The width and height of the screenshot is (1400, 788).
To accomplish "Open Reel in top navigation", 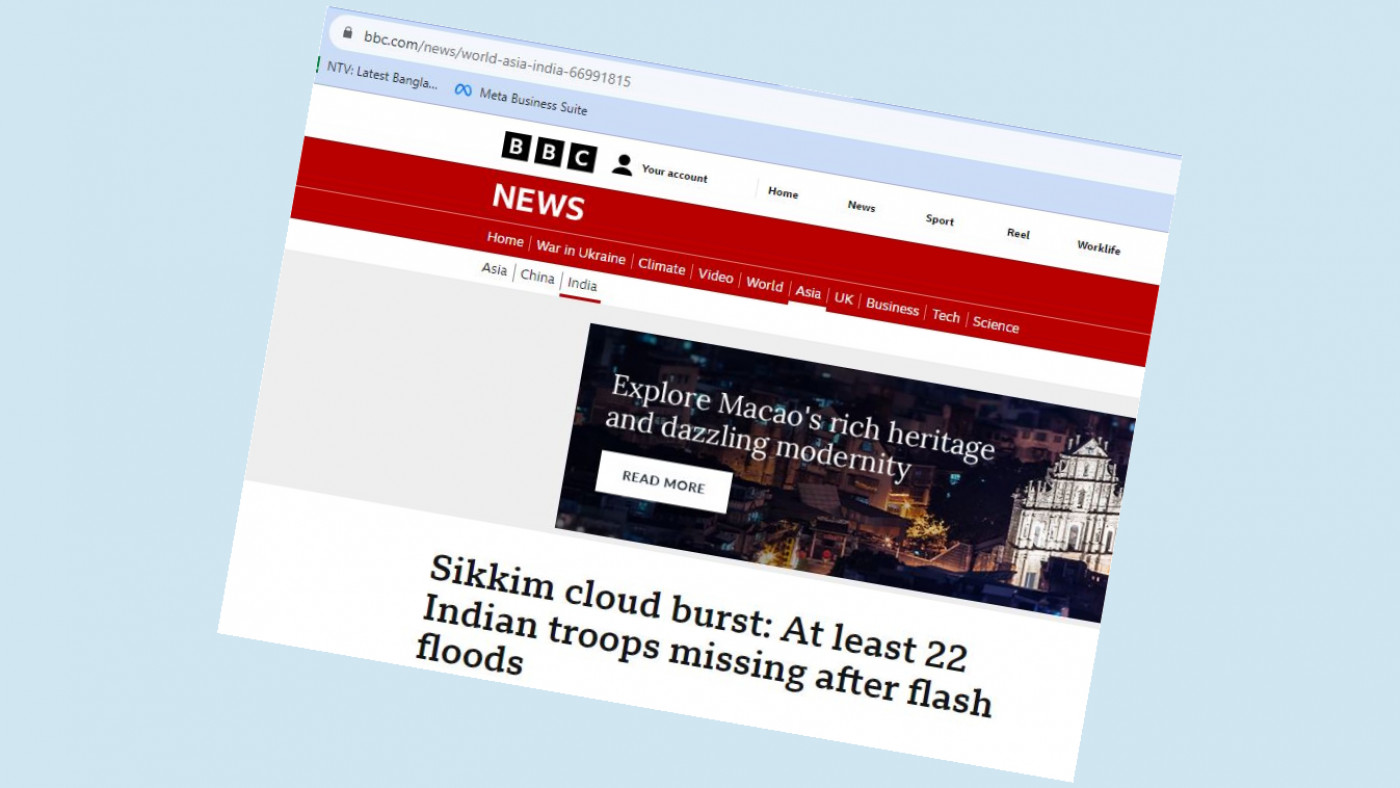I will (1018, 233).
